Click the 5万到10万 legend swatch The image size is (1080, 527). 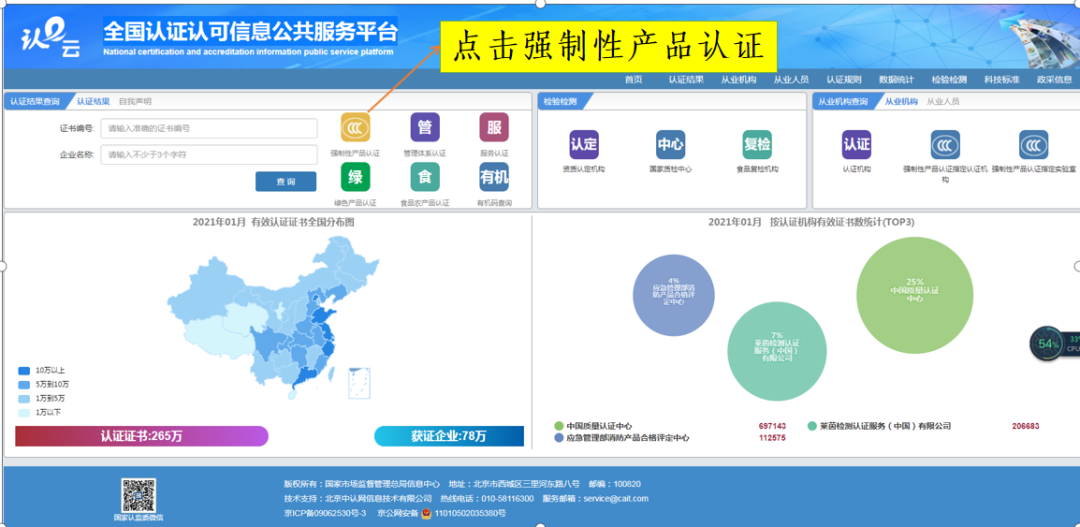[x=24, y=384]
